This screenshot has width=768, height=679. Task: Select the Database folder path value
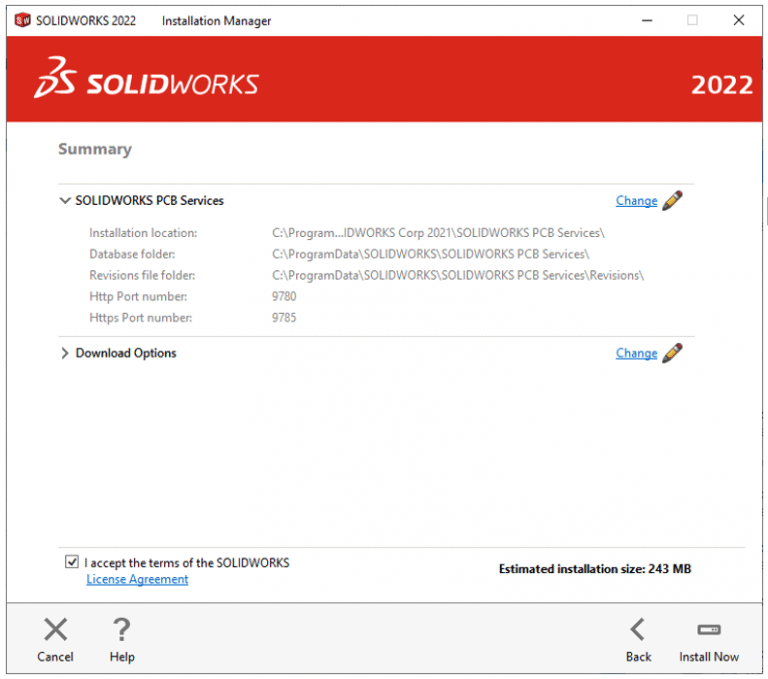click(431, 254)
